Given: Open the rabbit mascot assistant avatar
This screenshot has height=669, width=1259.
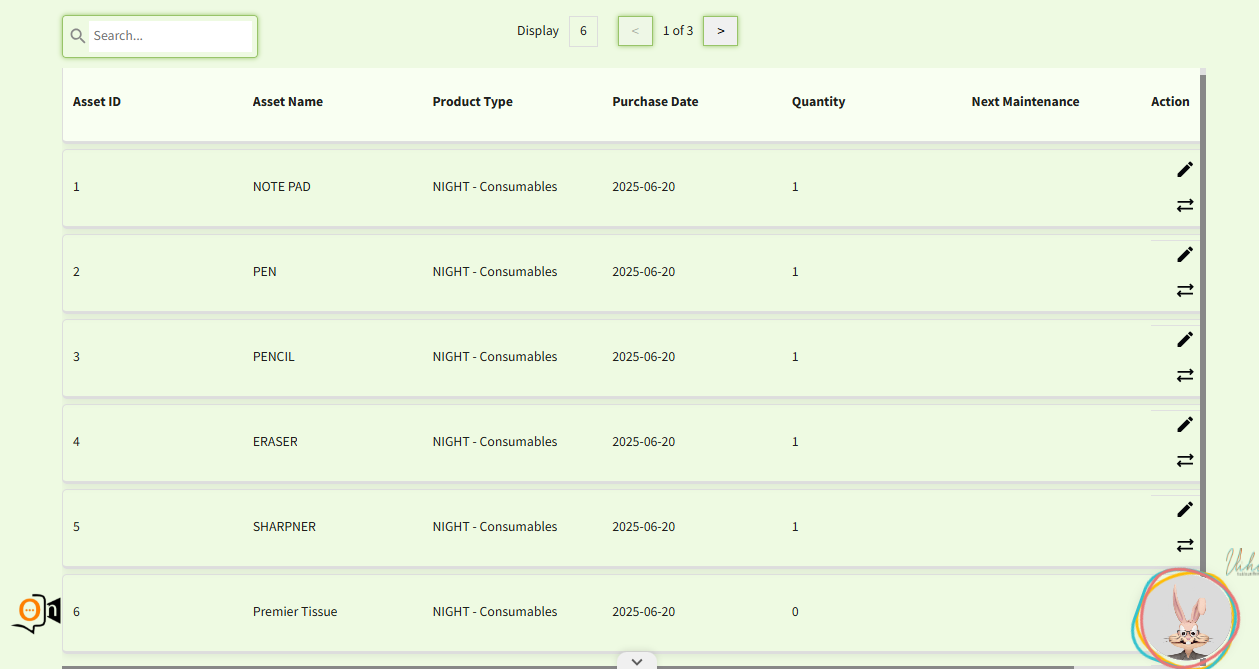Looking at the screenshot, I should (1186, 620).
